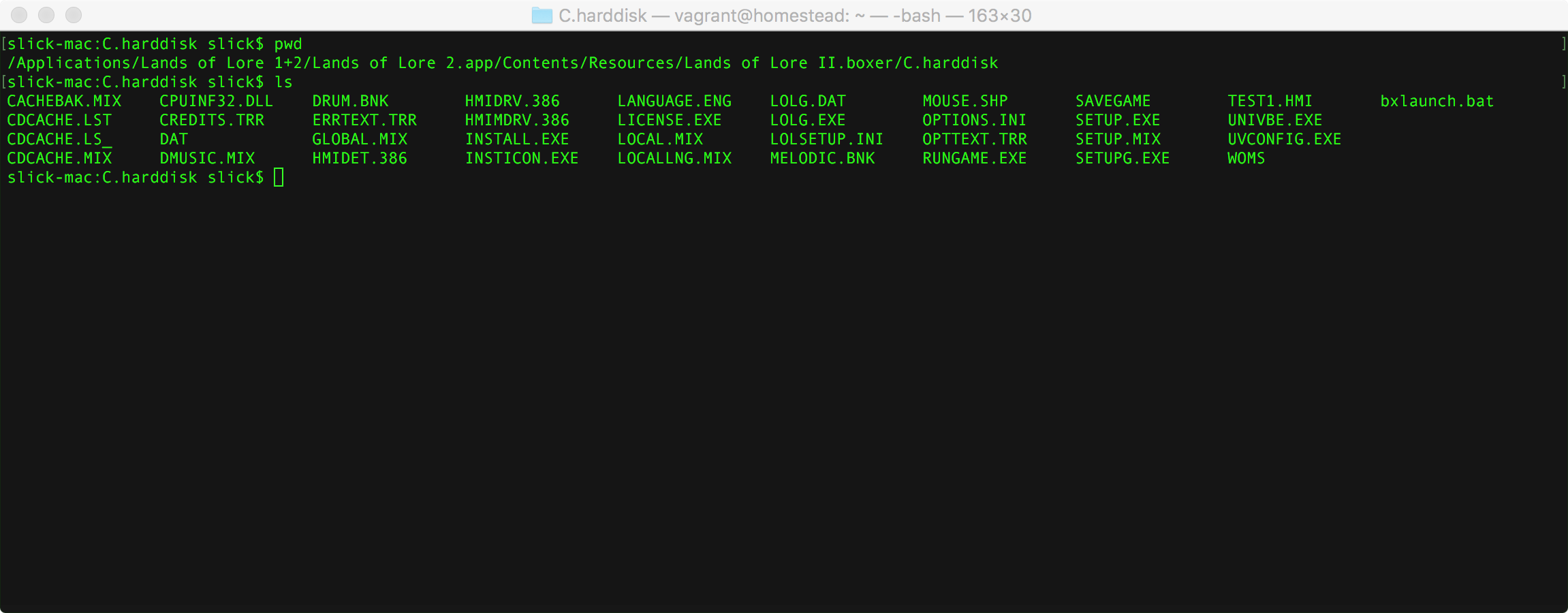Screen dimensions: 1568x613
Task: Click HMIDET.386 file name
Action: coord(360,159)
